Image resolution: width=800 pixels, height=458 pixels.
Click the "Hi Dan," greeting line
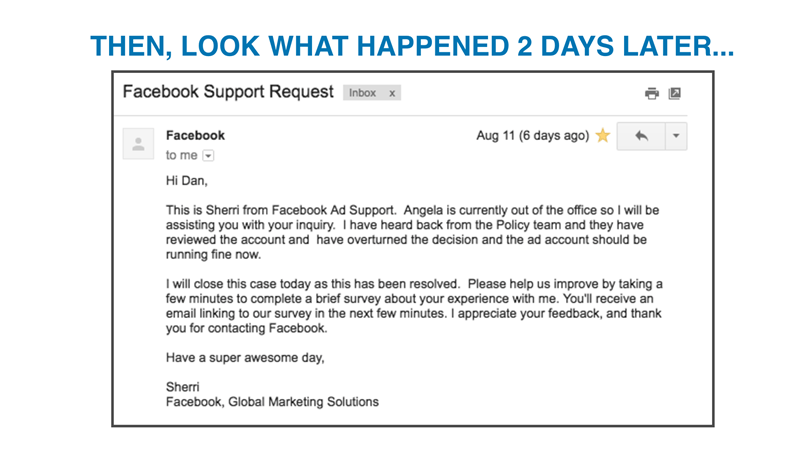click(187, 181)
